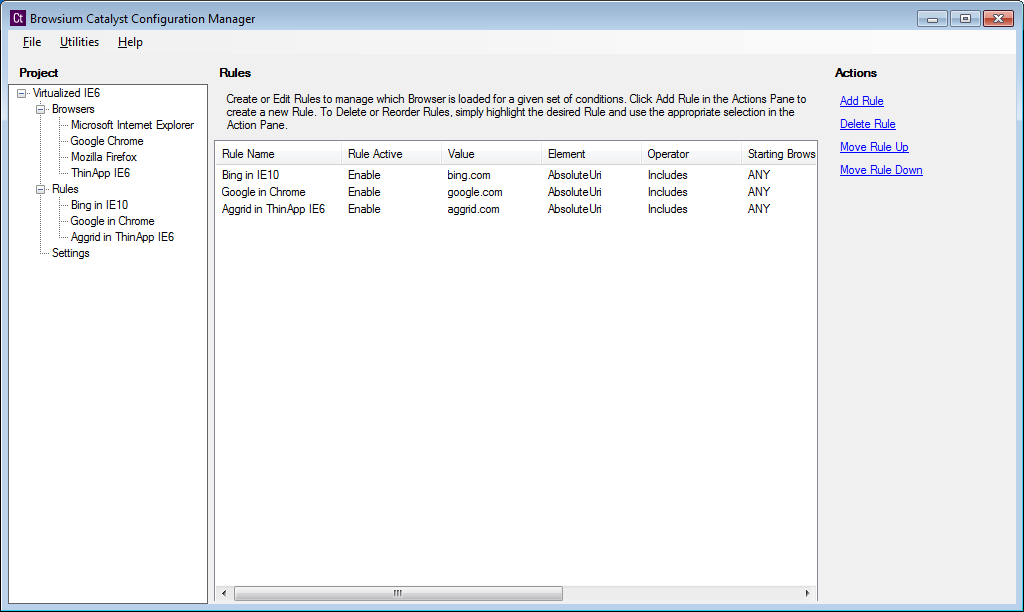Collapse the Virtualized IE6 project node
This screenshot has width=1024, height=612.
pyautogui.click(x=22, y=93)
